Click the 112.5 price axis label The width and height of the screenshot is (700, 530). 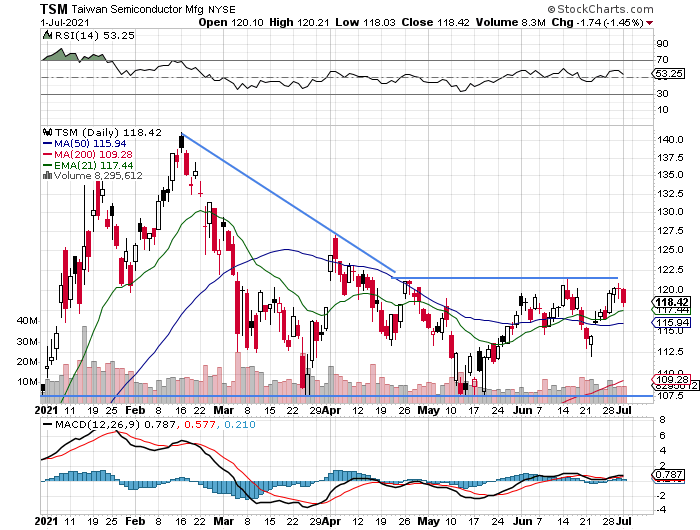670,352
